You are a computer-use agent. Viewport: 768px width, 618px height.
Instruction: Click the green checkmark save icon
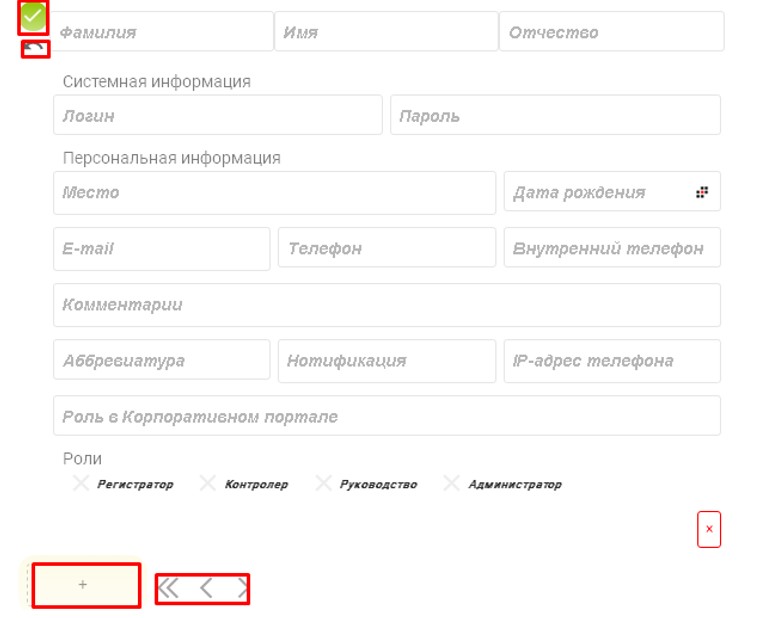[33, 16]
